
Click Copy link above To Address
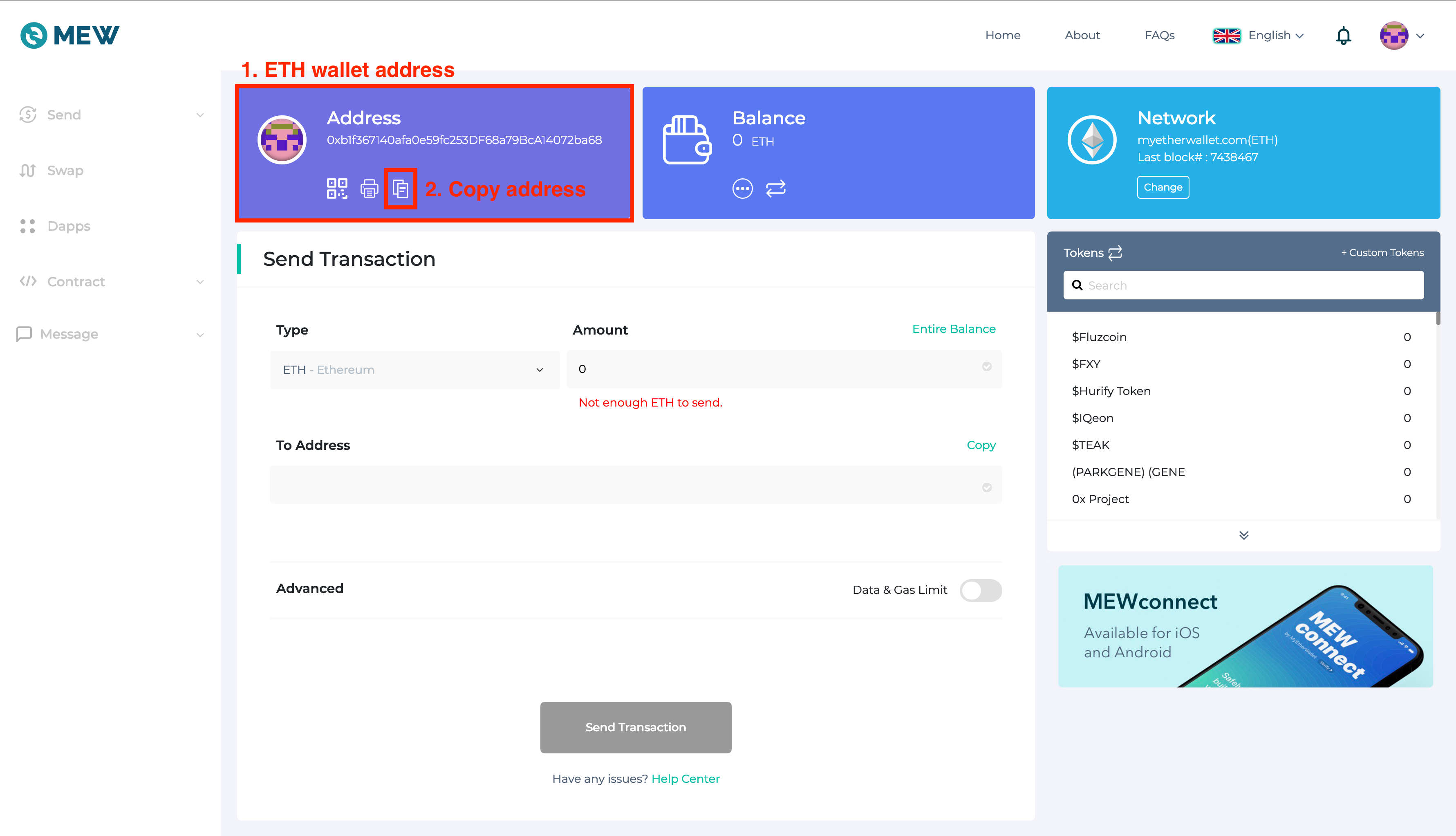tap(981, 445)
